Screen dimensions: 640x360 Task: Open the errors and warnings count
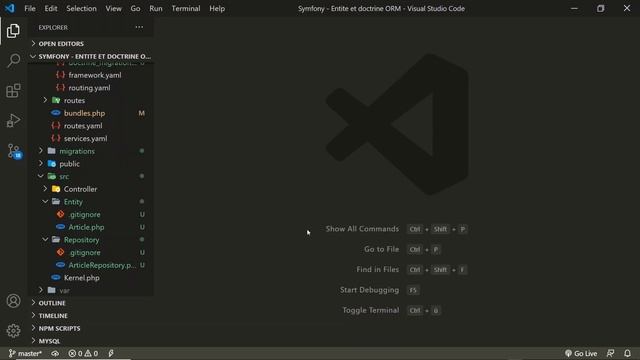click(x=83, y=353)
